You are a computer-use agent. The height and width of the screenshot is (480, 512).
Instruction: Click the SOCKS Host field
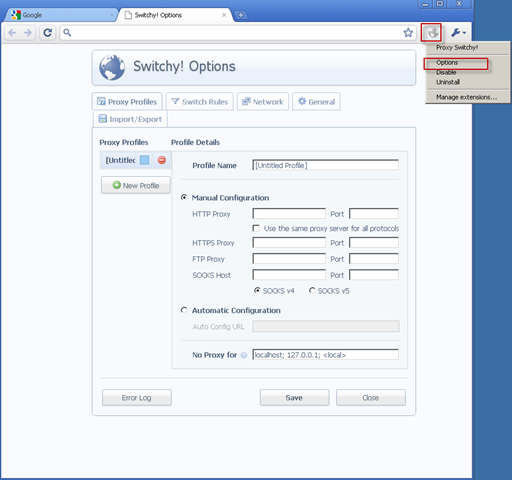coord(289,275)
